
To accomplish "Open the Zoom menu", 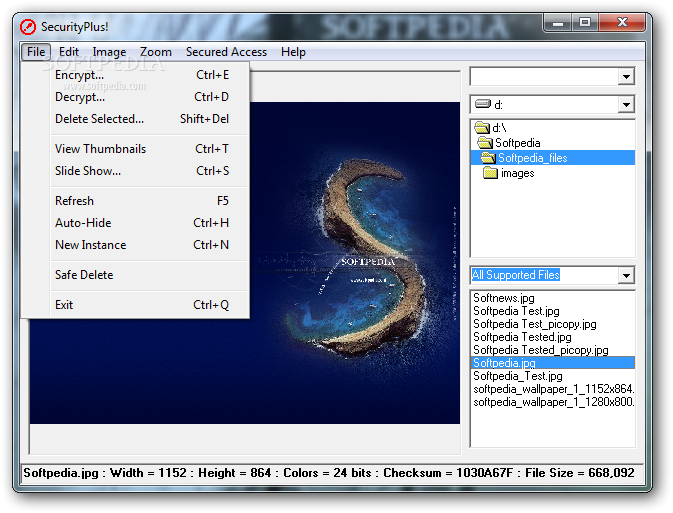I will click(155, 52).
